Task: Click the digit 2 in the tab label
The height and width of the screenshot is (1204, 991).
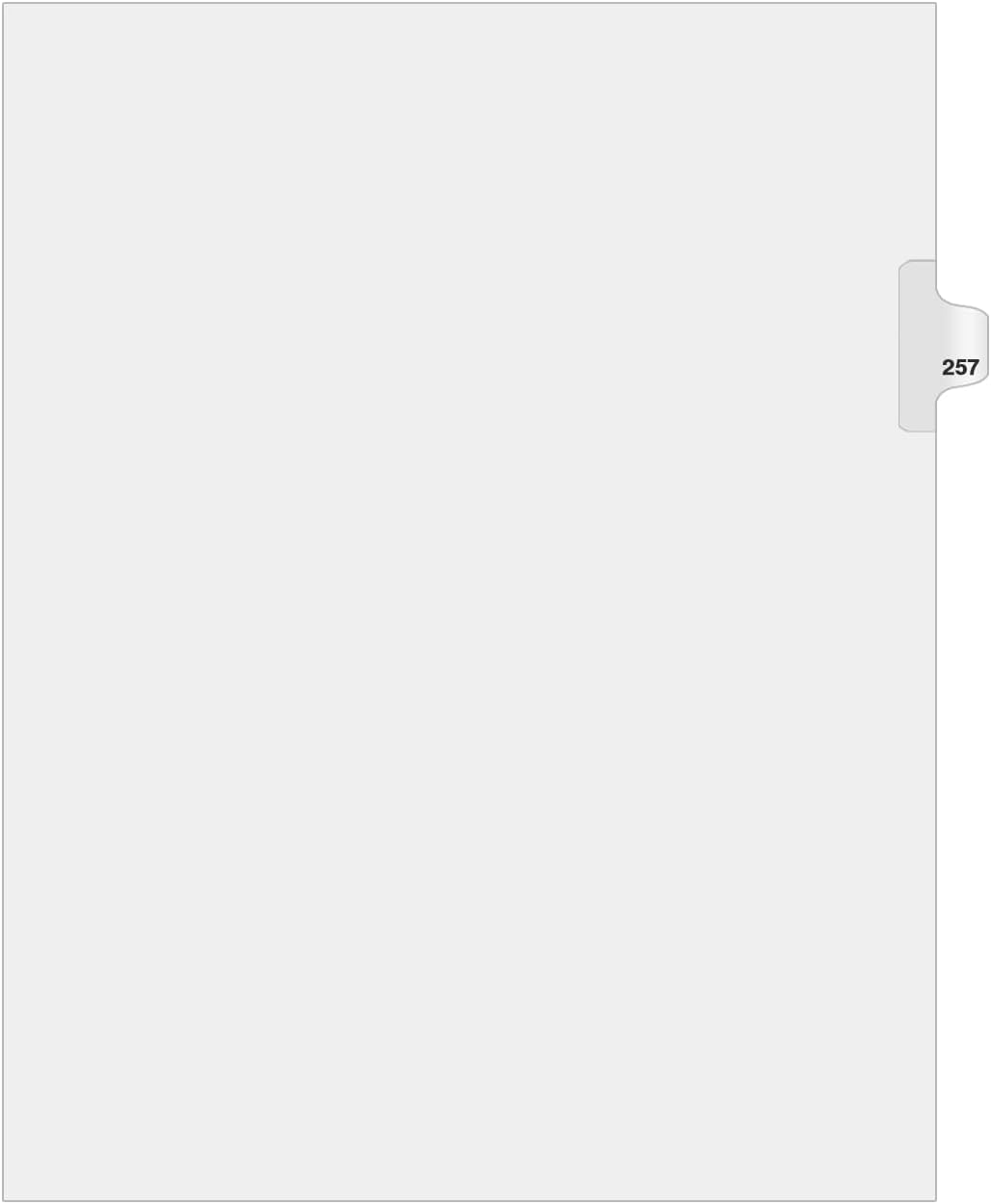Action: [948, 367]
